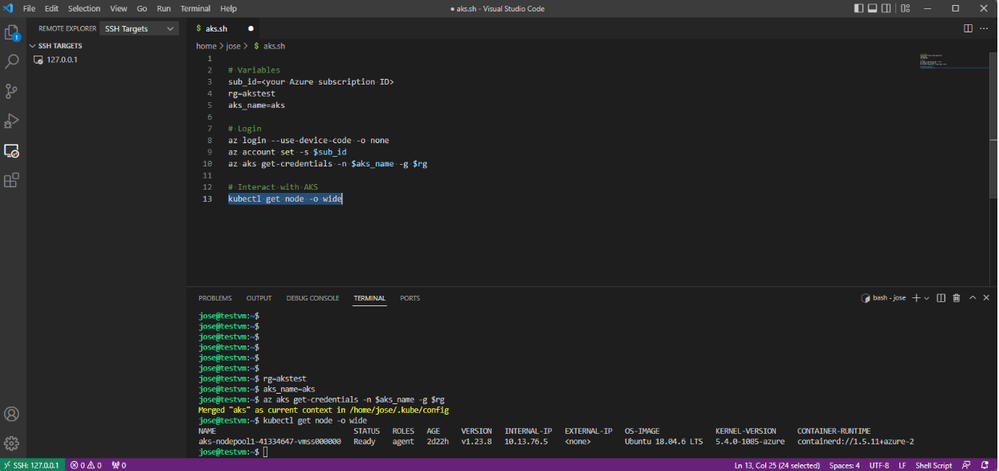Click the VS Code logo icon
This screenshot has width=999, height=471.
pyautogui.click(x=8, y=8)
